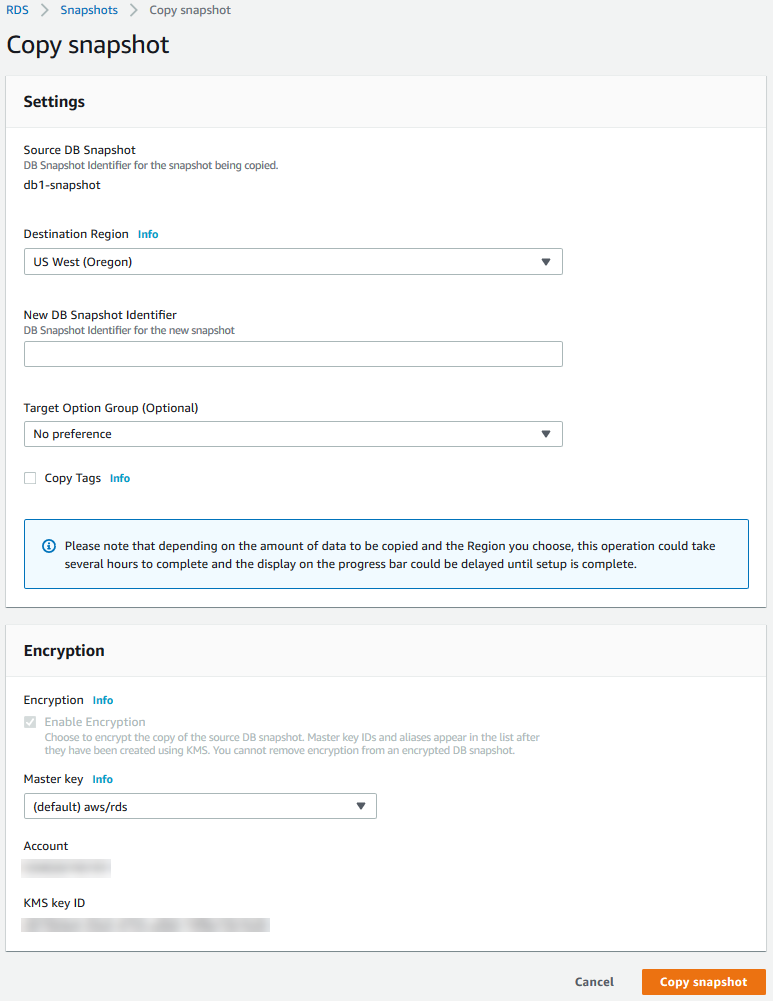Click the New DB Snapshot Identifier input field
Viewport: 773px width, 1001px height.
coord(293,354)
